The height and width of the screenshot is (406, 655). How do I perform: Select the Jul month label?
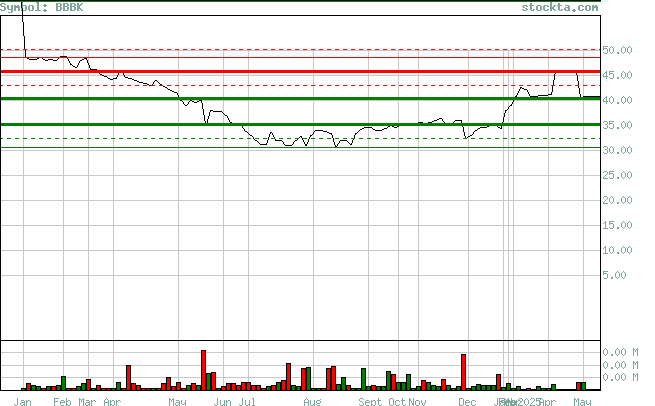point(247,402)
